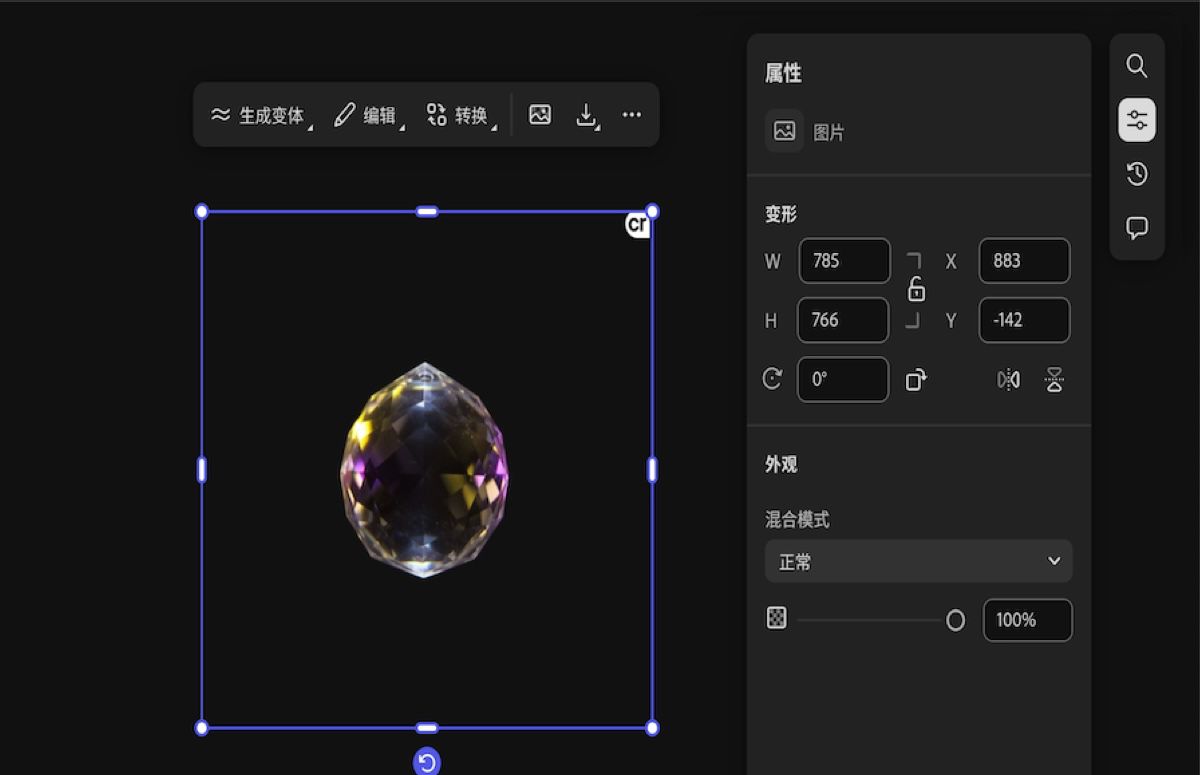Screen dimensions: 1200x775
Task: Flip the image horizontally
Action: (1008, 379)
